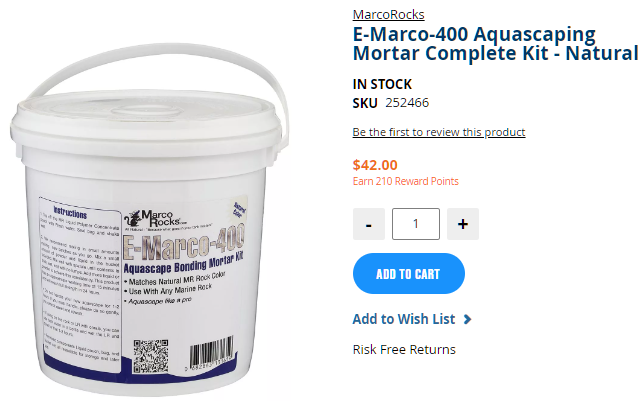Screen dimensions: 644x401
Task: Increase quantity with the plus button
Action: tap(462, 224)
